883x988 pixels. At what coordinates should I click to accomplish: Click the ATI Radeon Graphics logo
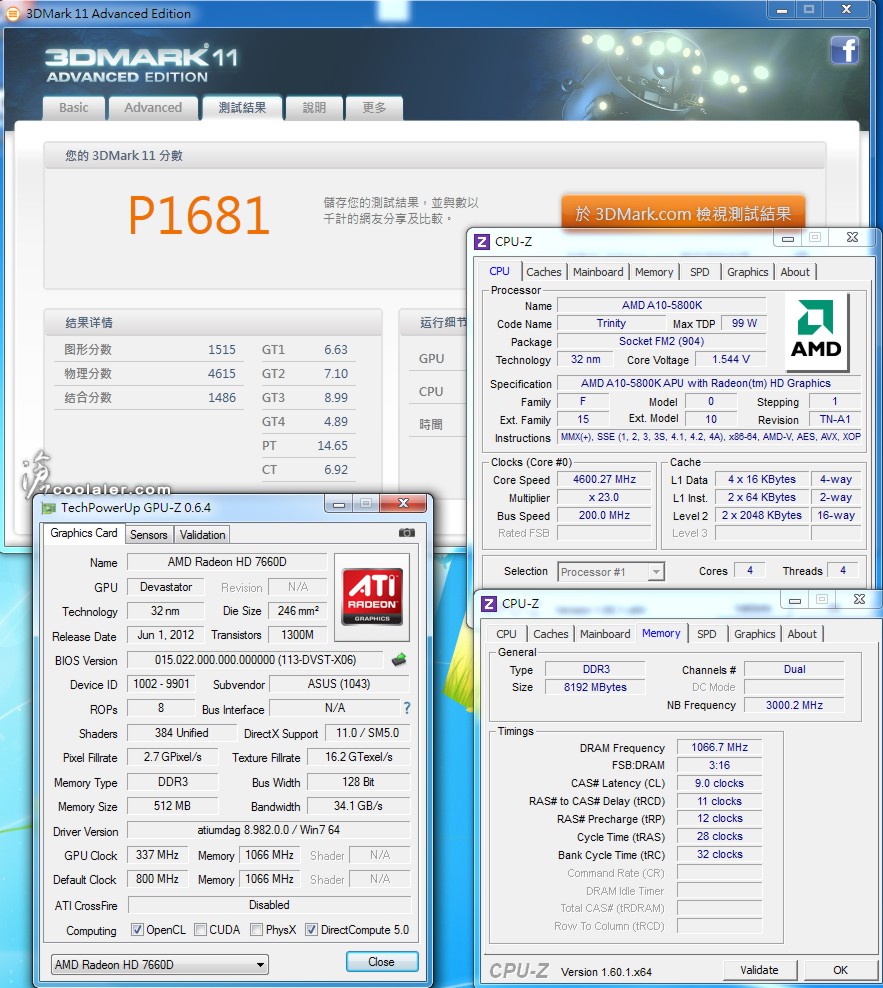point(372,596)
